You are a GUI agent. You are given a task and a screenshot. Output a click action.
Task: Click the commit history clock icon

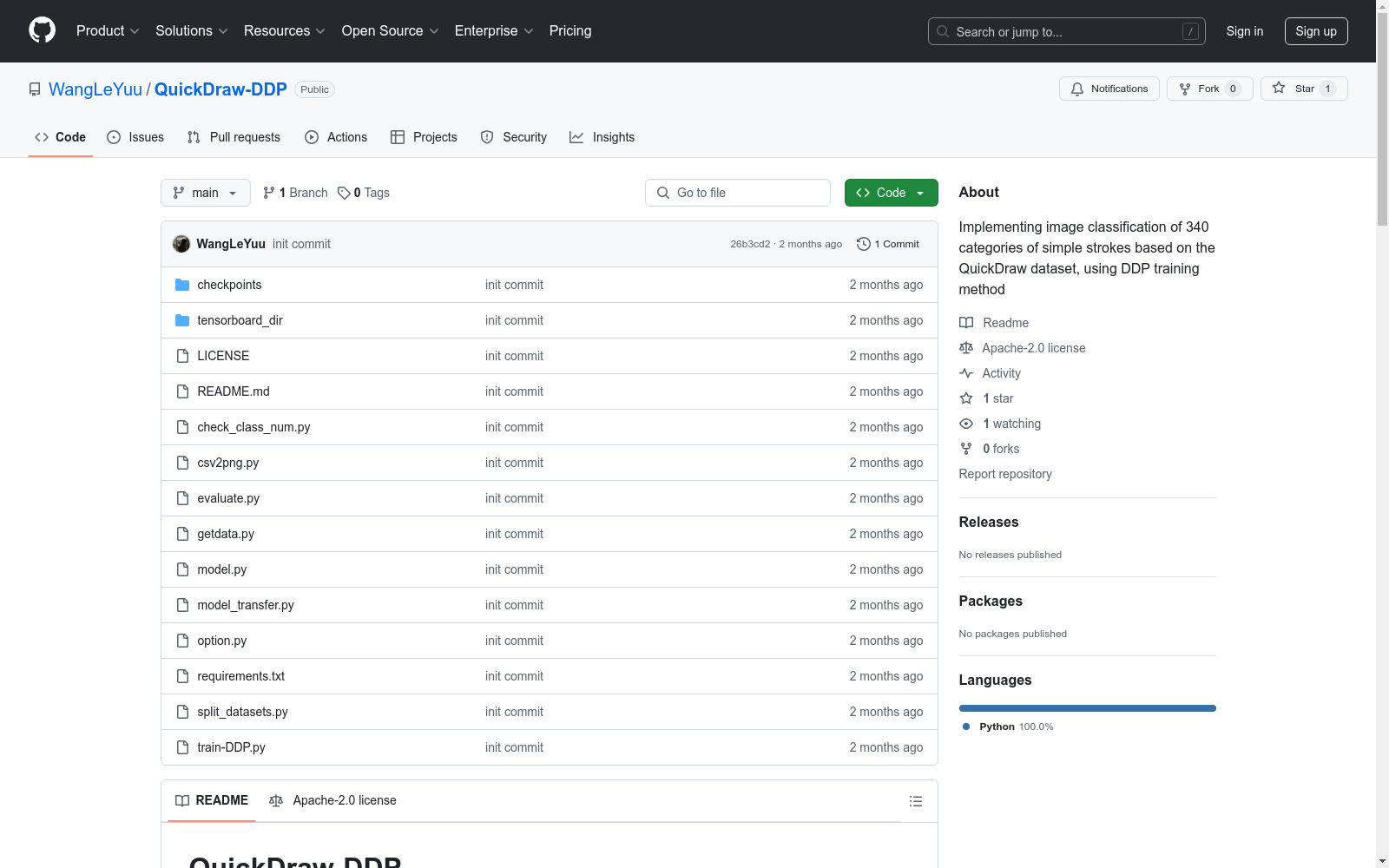(x=864, y=244)
